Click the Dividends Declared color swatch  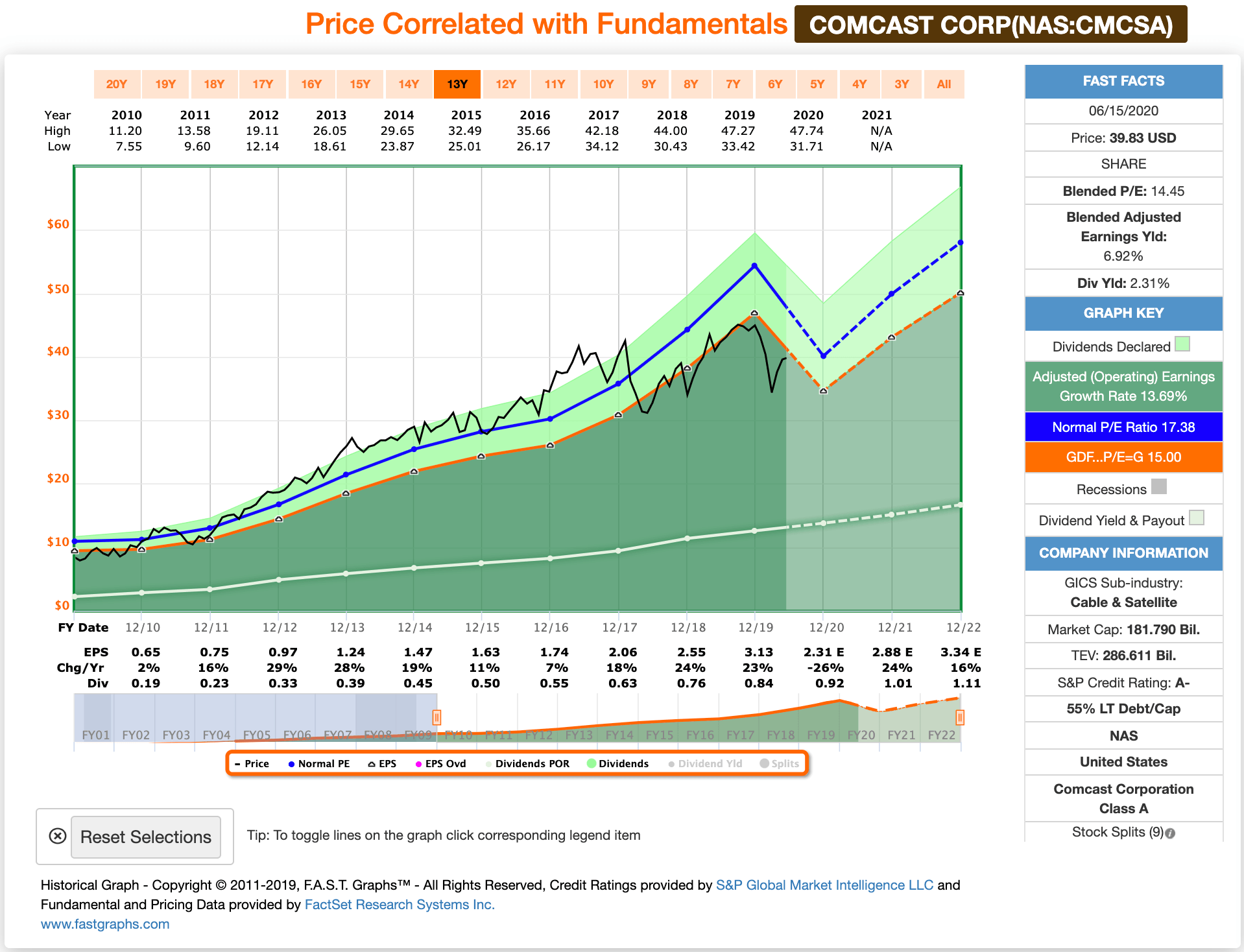[1182, 344]
